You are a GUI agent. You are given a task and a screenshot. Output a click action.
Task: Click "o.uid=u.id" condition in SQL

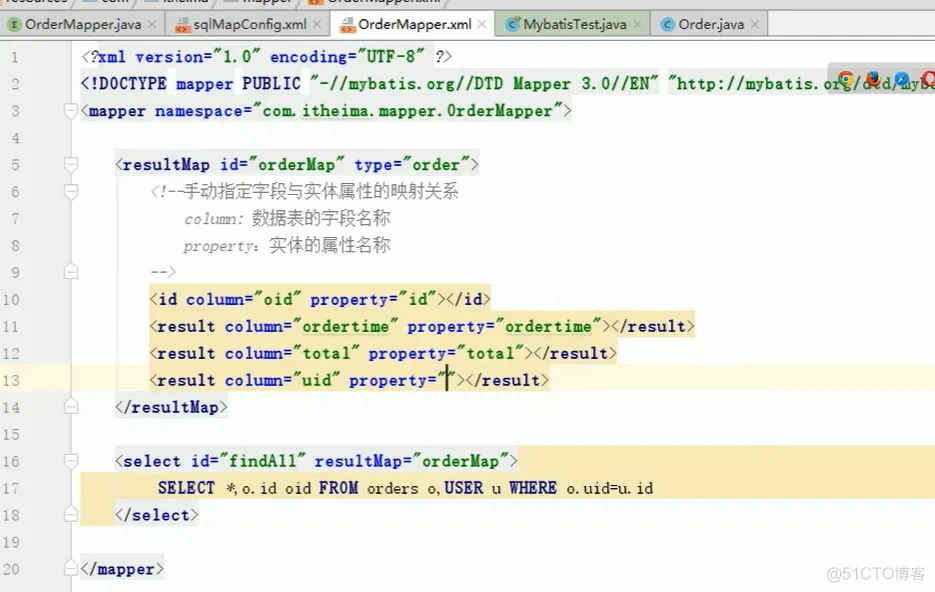pos(609,488)
